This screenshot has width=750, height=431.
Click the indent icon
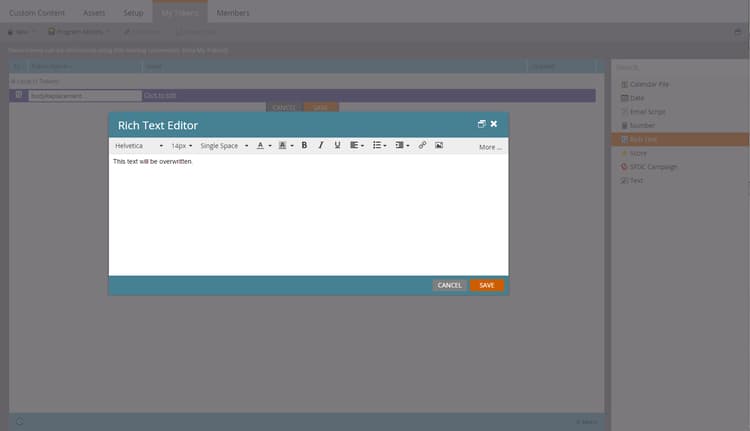click(399, 145)
